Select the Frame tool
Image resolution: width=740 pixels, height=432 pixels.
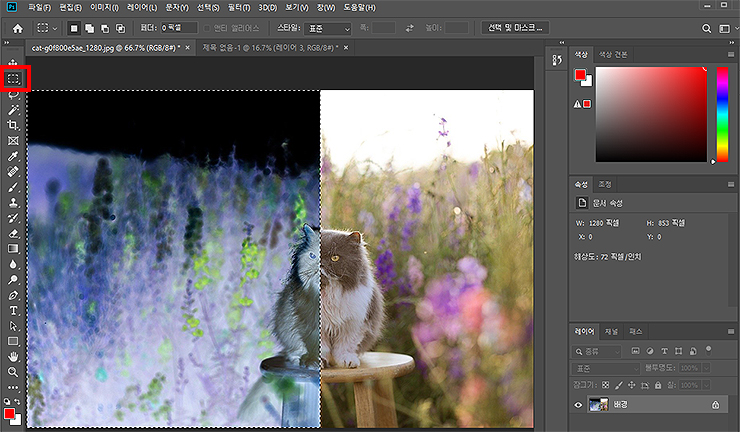(13, 141)
